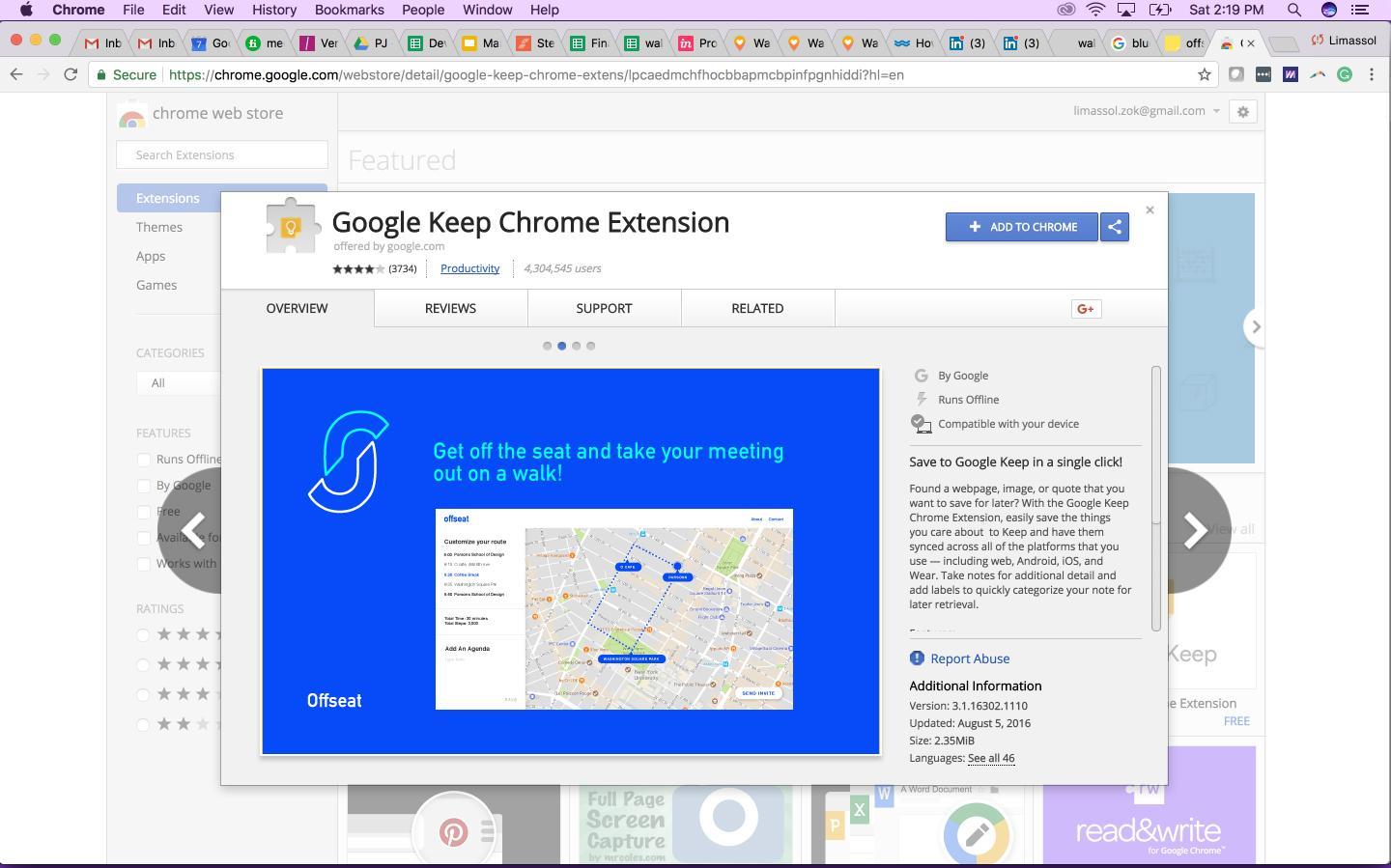Viewport: 1391px width, 868px height.
Task: Click the Report Abuse flag icon
Action: (x=917, y=658)
